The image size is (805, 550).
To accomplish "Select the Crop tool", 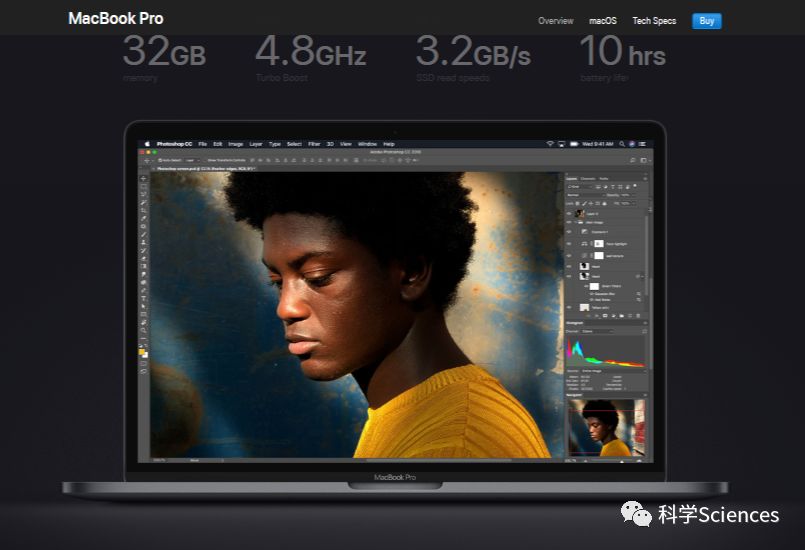I will coord(143,210).
